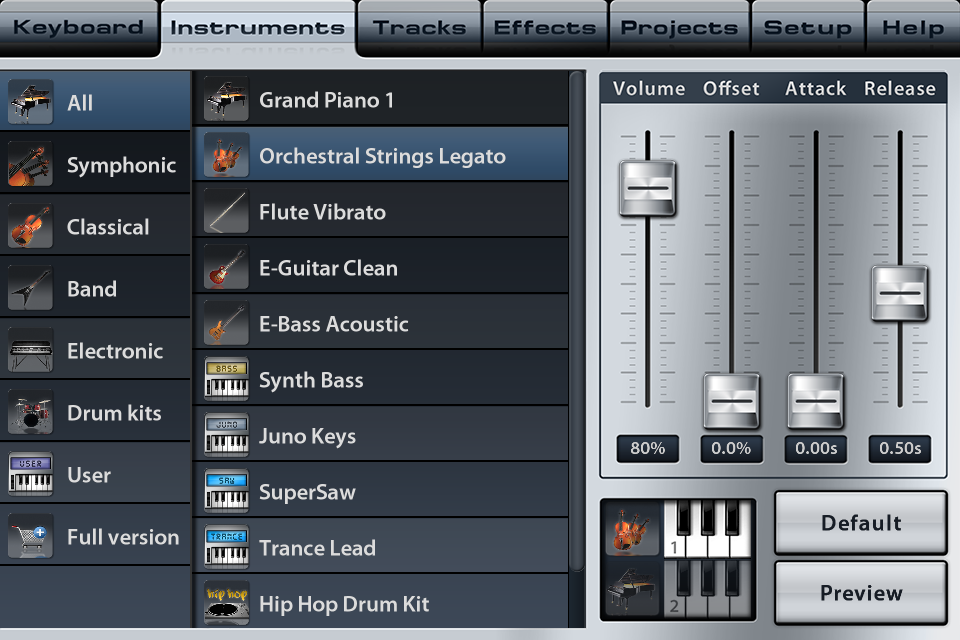Click the Hip Hop Drum Kit icon

pos(226,603)
